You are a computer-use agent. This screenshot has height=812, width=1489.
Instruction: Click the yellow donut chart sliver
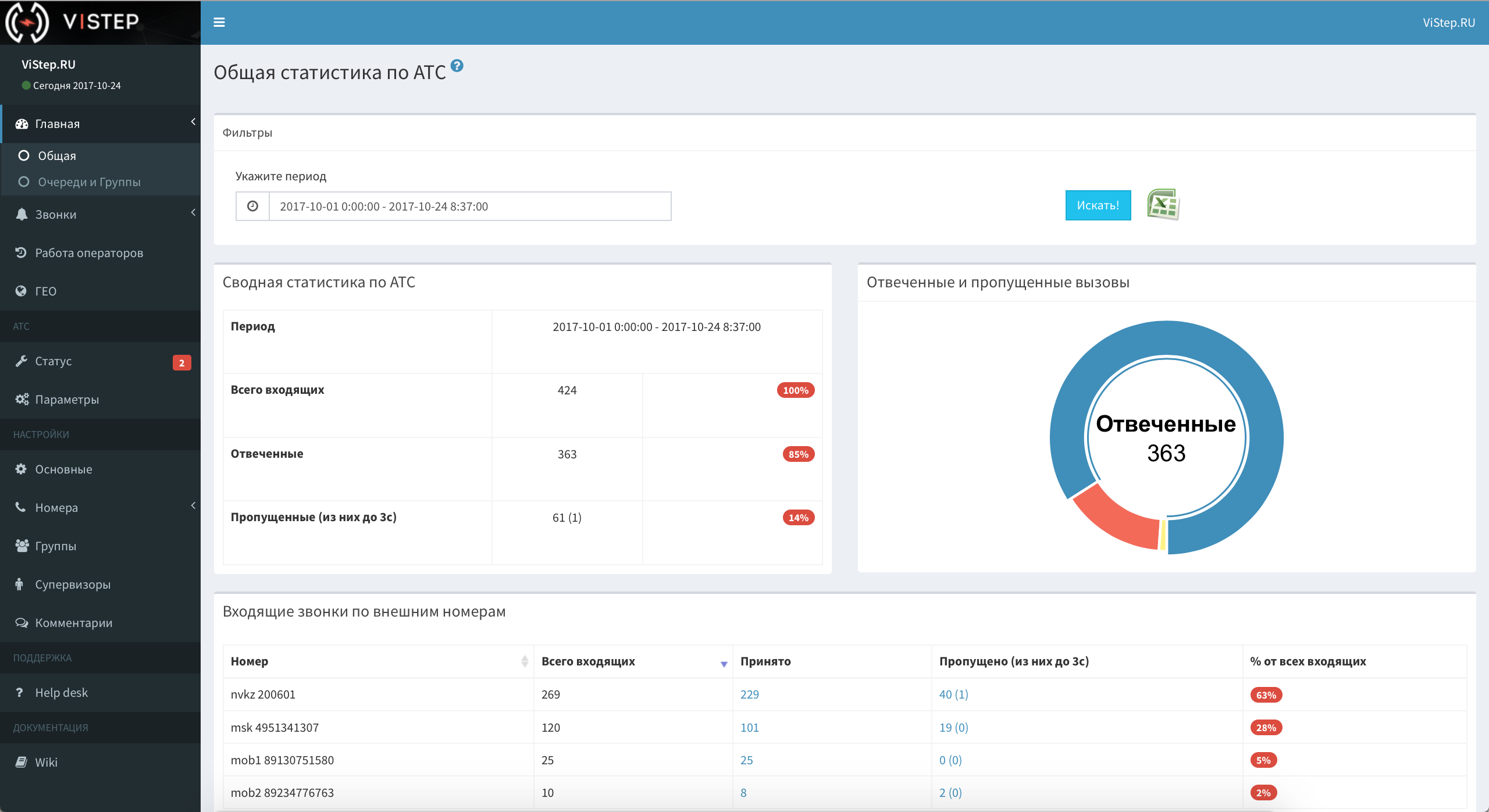point(1163,535)
